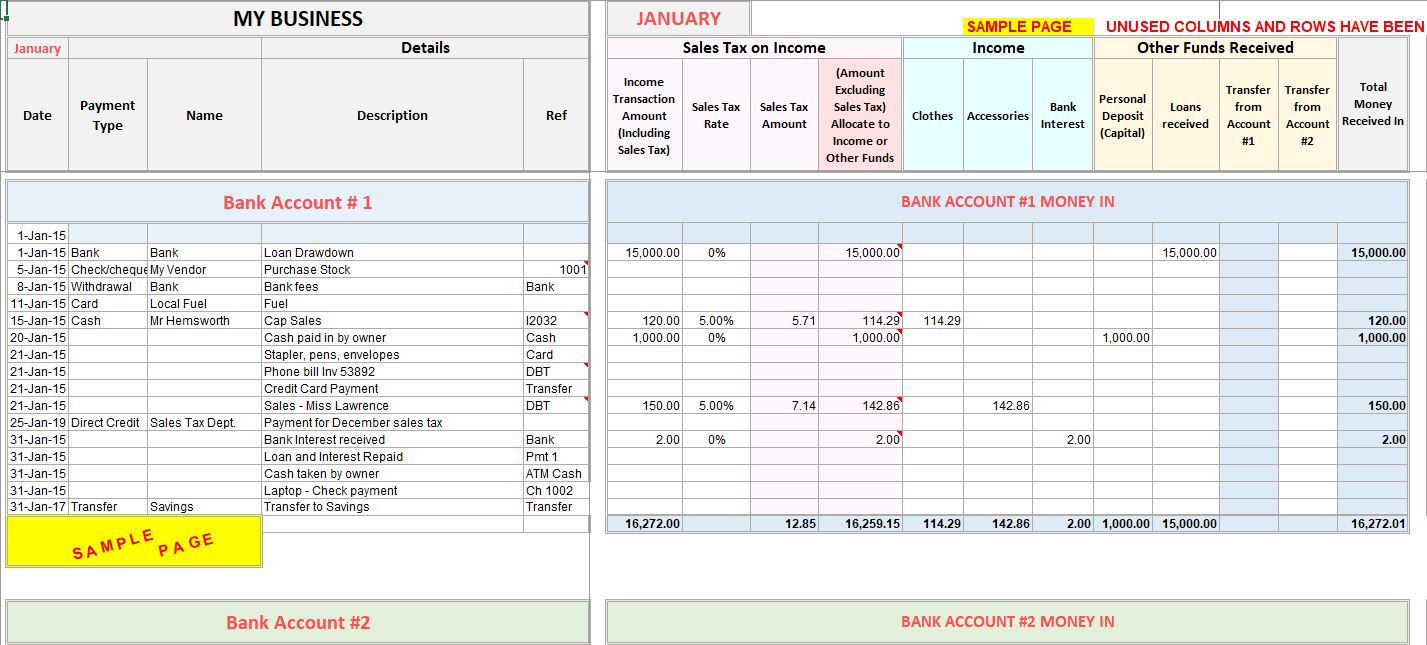Select the My Vendor name cell
Viewport: 1427px width, 645px height.
coord(204,270)
